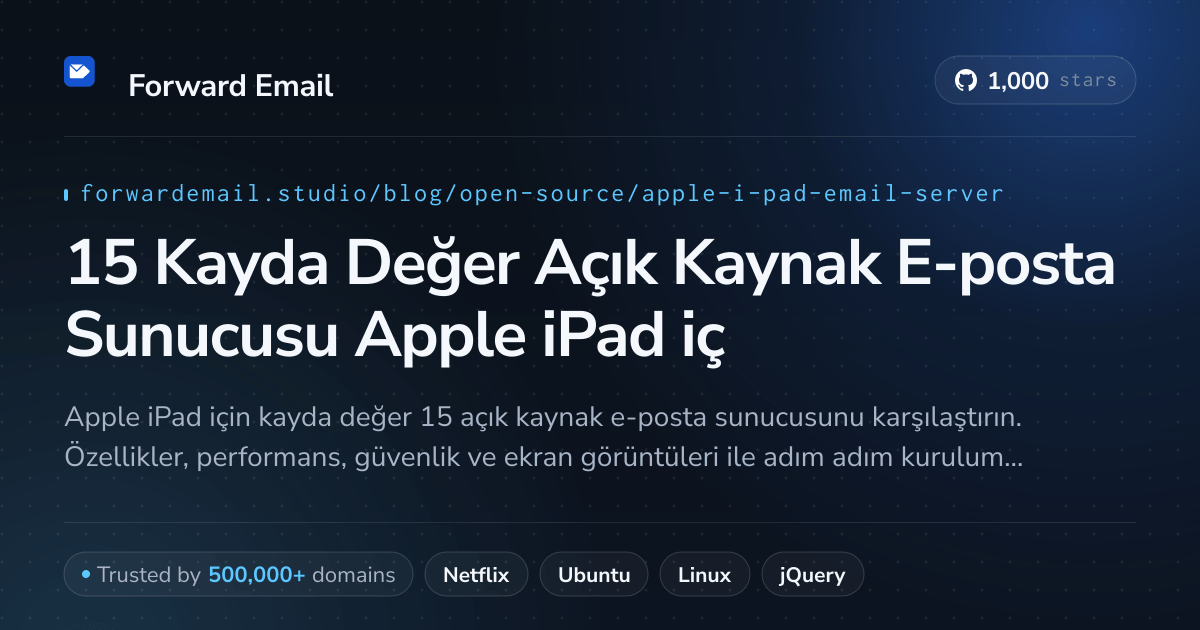Click the Trusted by 500,000+ domains pill
The width and height of the screenshot is (1200, 630).
(x=238, y=575)
